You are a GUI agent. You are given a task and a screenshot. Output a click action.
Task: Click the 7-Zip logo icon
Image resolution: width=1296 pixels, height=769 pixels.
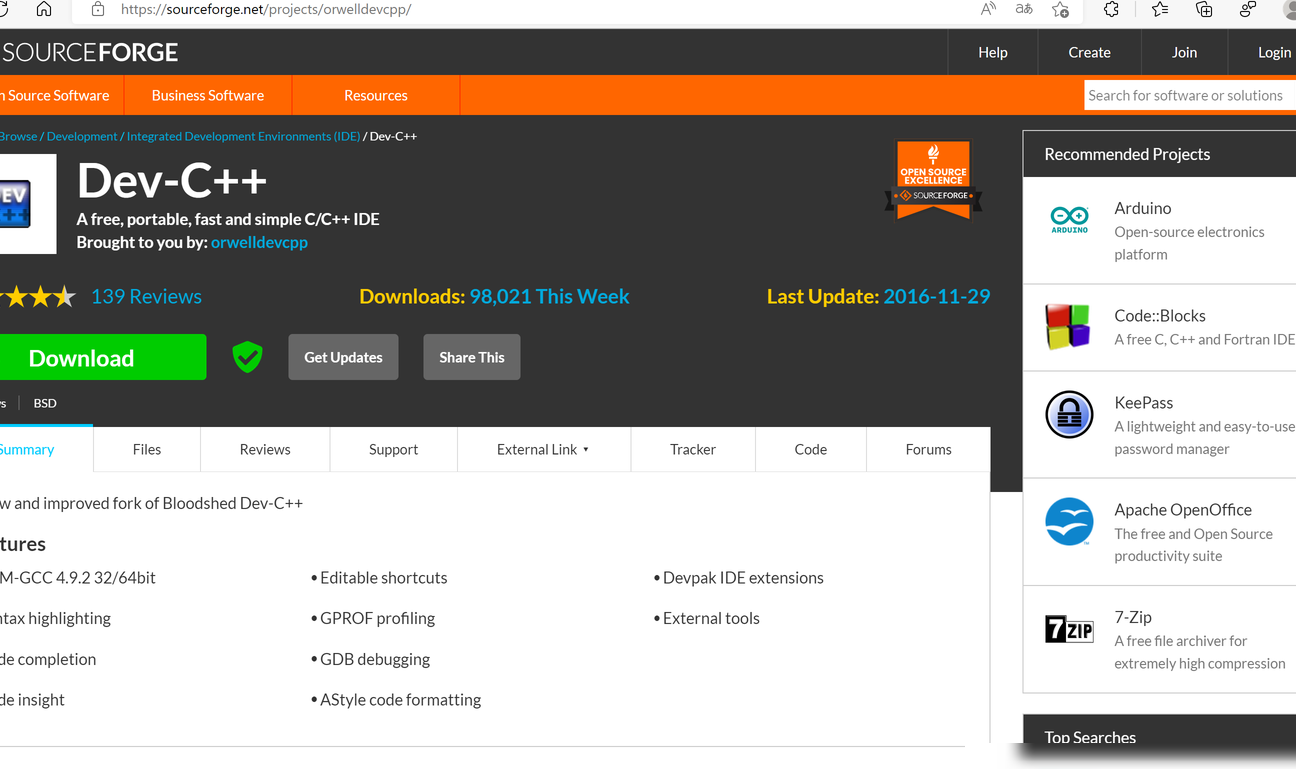tap(1069, 629)
